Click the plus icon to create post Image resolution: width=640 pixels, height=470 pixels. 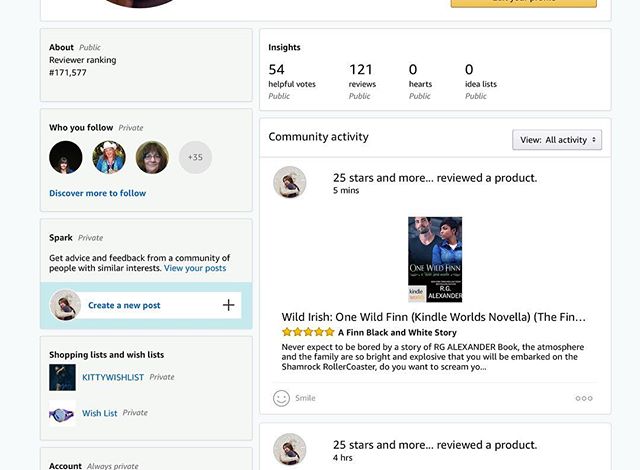coord(228,305)
